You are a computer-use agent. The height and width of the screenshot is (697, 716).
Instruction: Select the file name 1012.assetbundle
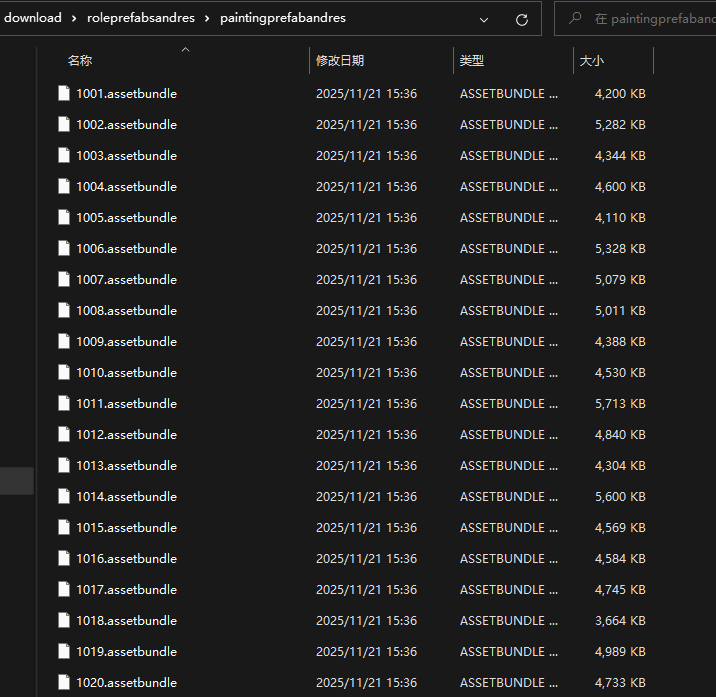pyautogui.click(x=126, y=435)
